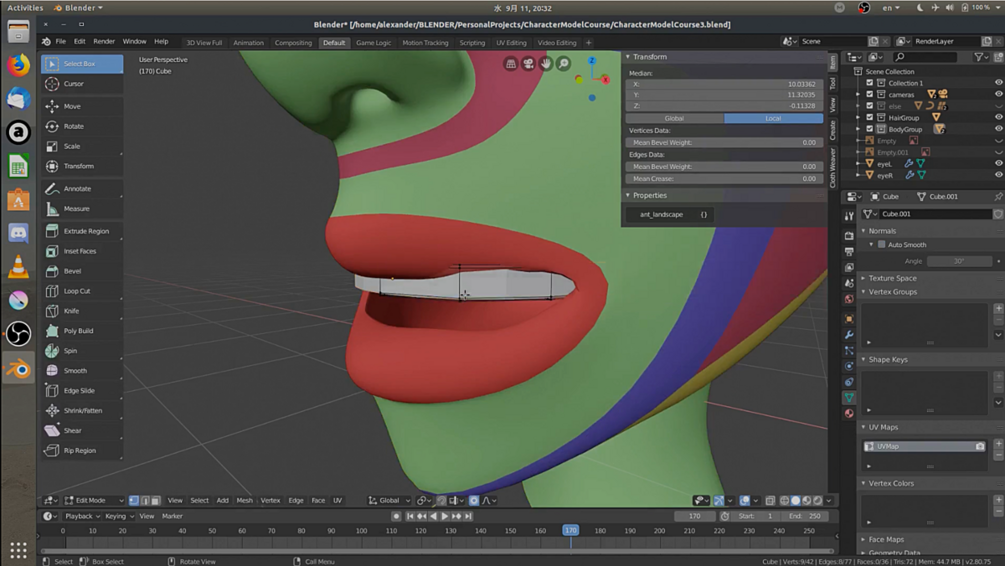Choose the Rotate tool
The image size is (1005, 566).
click(82, 126)
